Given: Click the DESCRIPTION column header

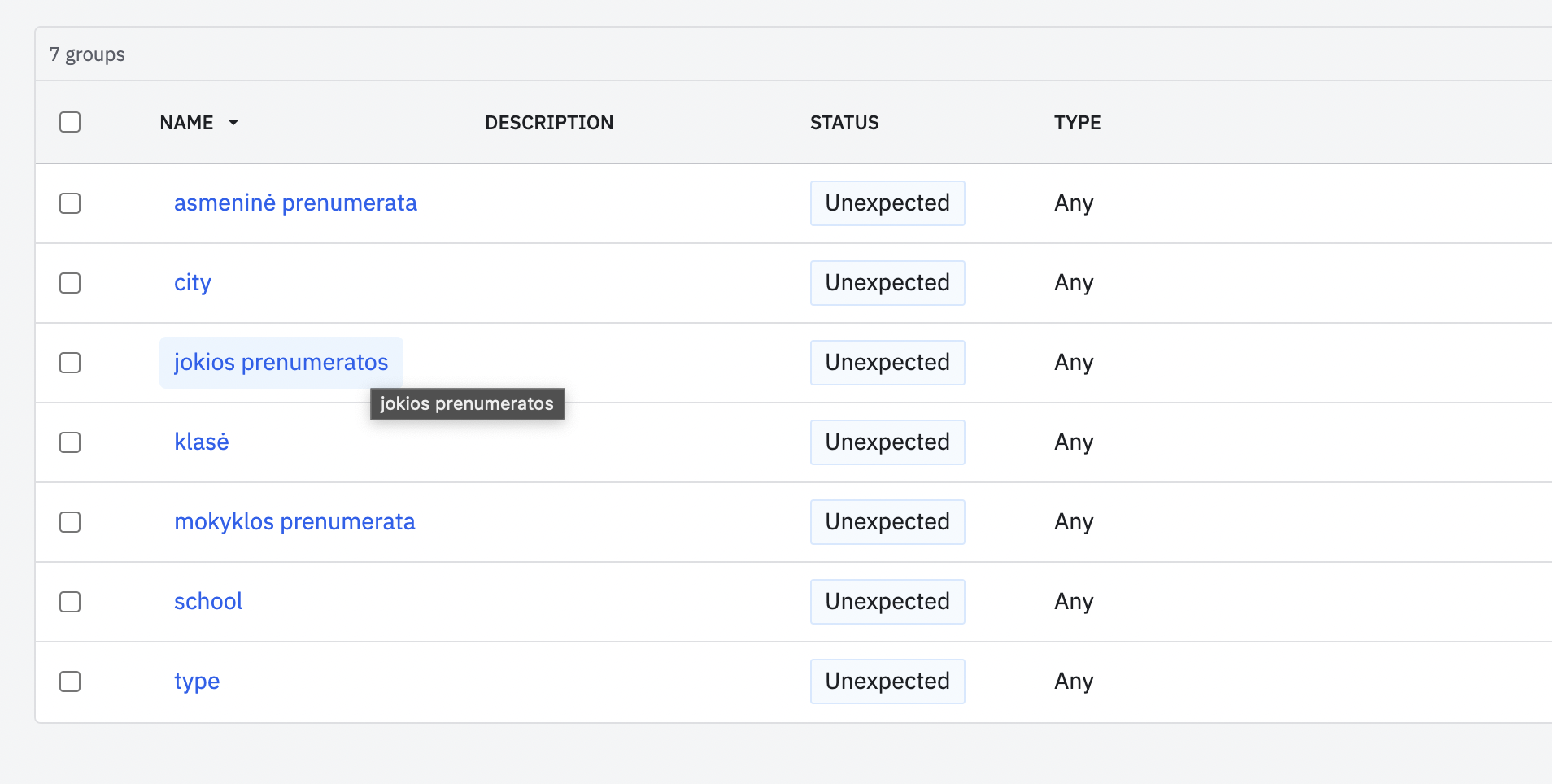Looking at the screenshot, I should 549,123.
